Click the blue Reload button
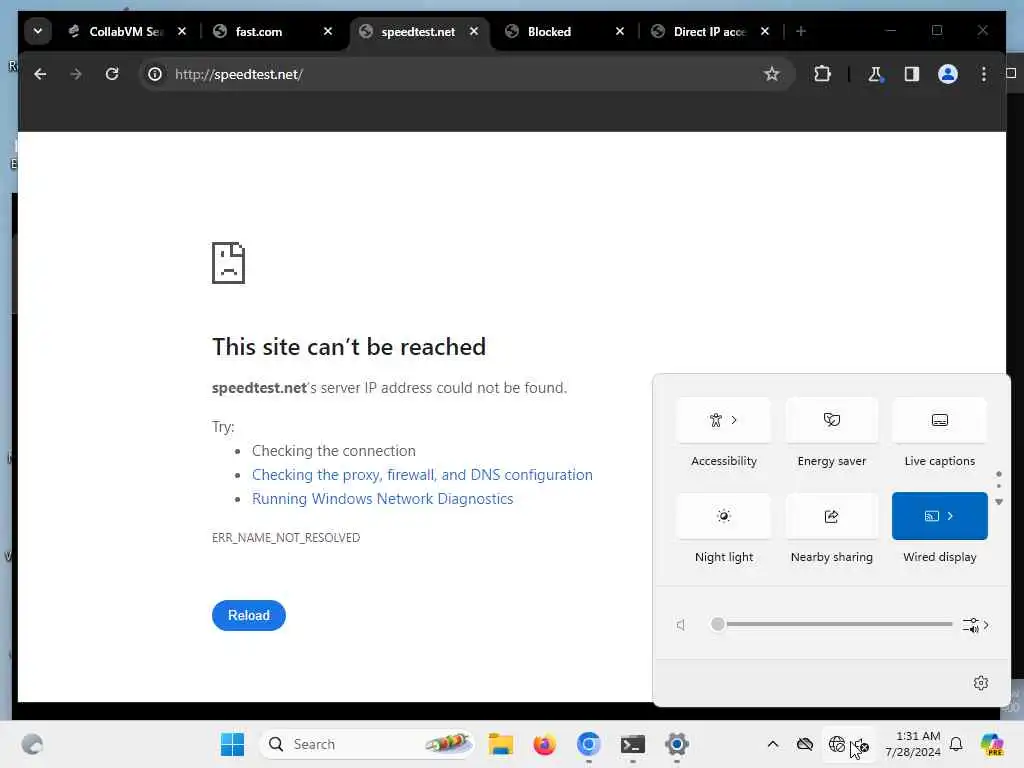Screen dimensions: 1024x768 (249, 615)
